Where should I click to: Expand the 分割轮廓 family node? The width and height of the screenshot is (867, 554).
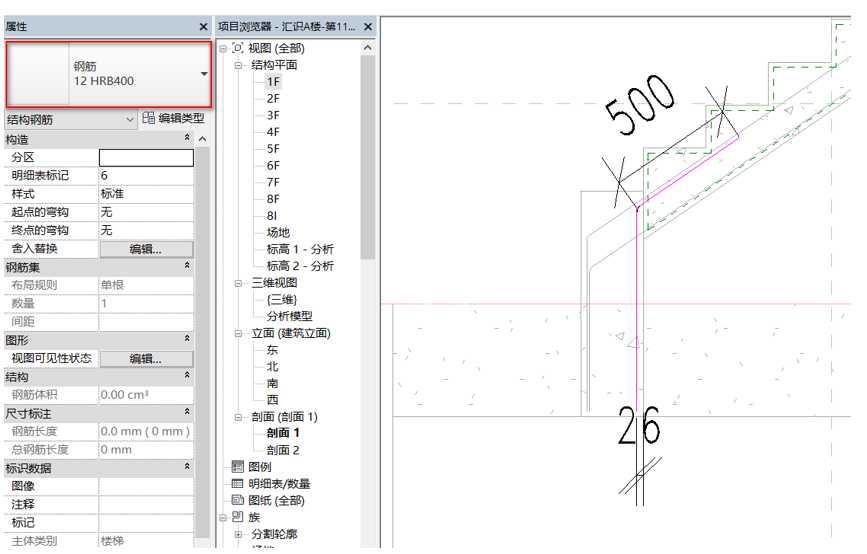coord(239,535)
